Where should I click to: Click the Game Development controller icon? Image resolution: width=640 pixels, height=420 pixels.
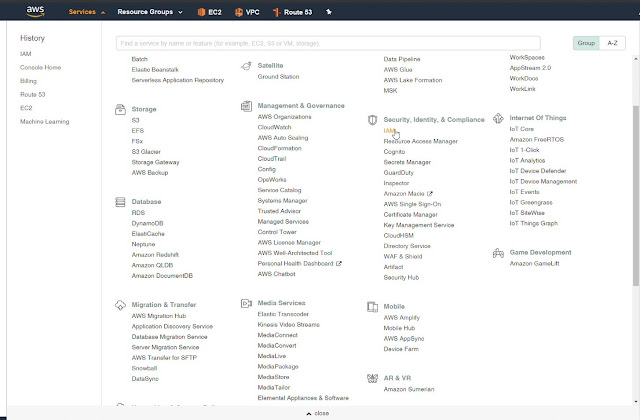(498, 253)
